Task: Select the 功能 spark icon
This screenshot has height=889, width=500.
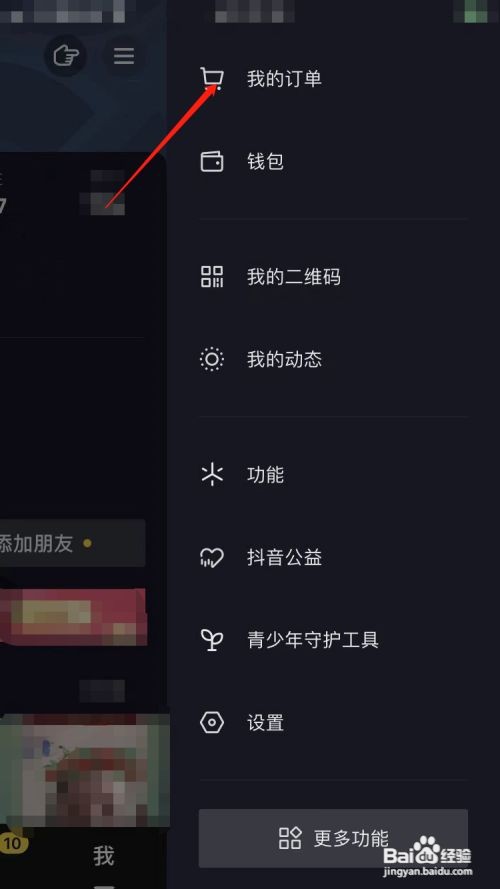Action: coord(212,475)
